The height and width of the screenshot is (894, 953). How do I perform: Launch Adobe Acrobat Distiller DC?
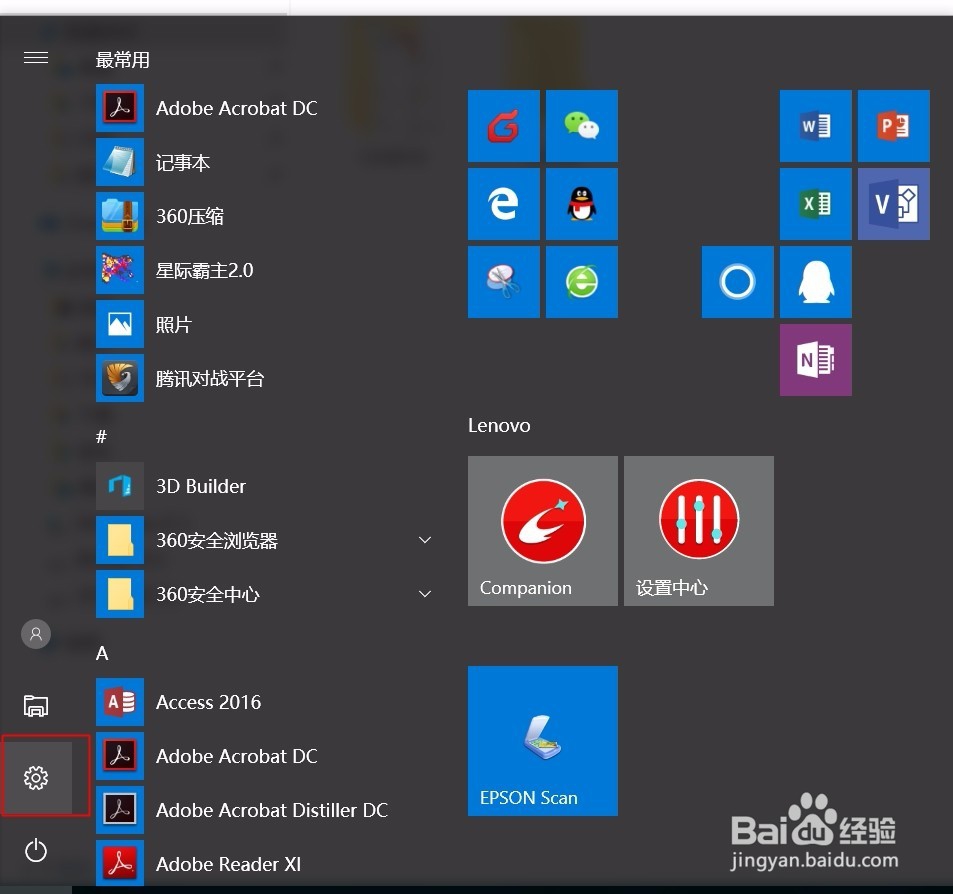[x=266, y=810]
